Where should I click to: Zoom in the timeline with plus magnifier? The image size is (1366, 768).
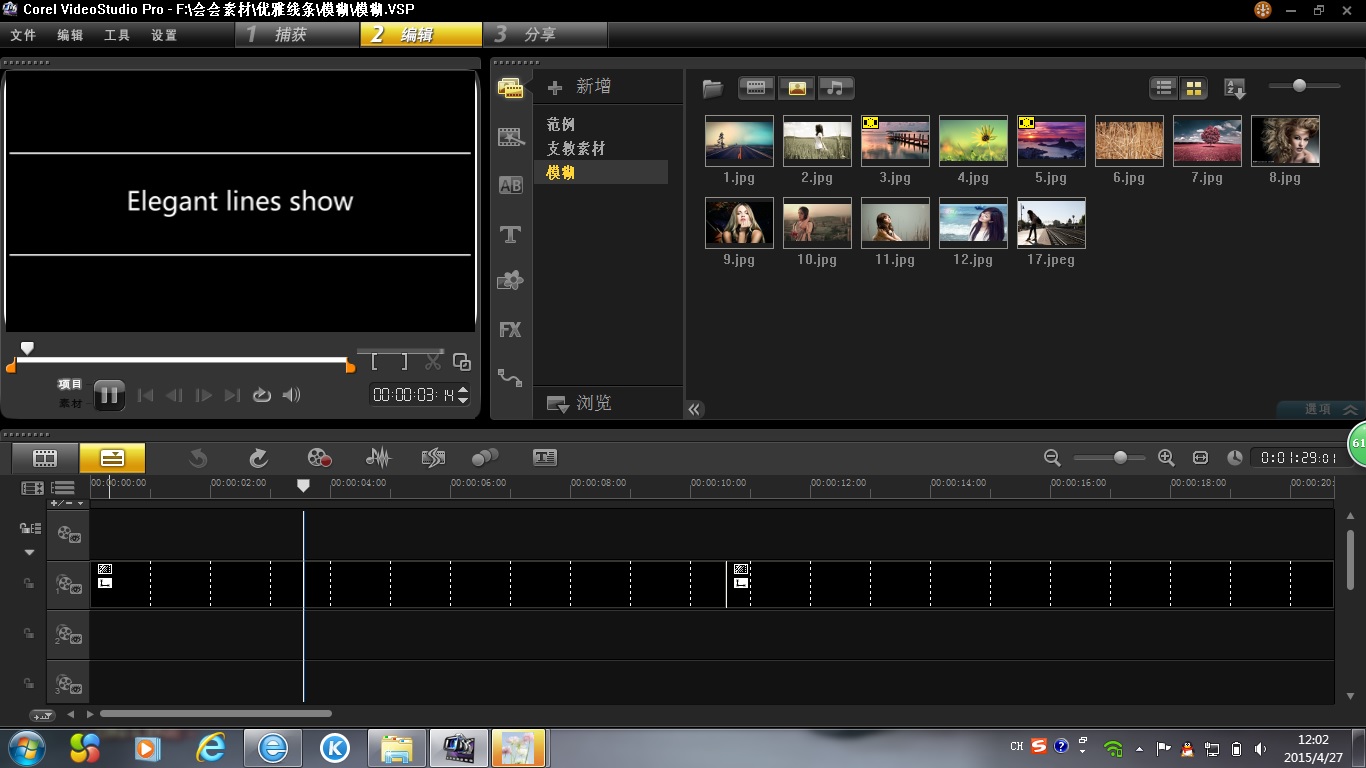tap(1166, 457)
